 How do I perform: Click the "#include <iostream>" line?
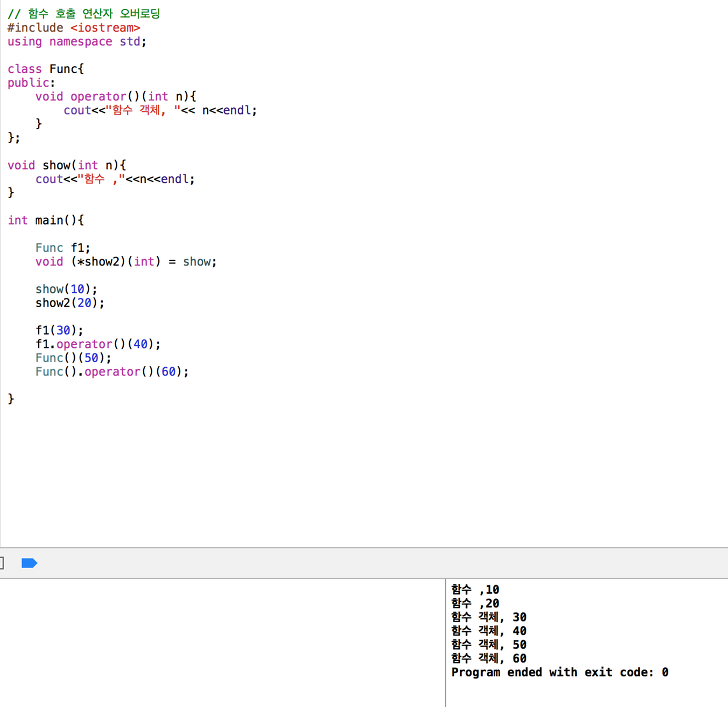(x=74, y=28)
